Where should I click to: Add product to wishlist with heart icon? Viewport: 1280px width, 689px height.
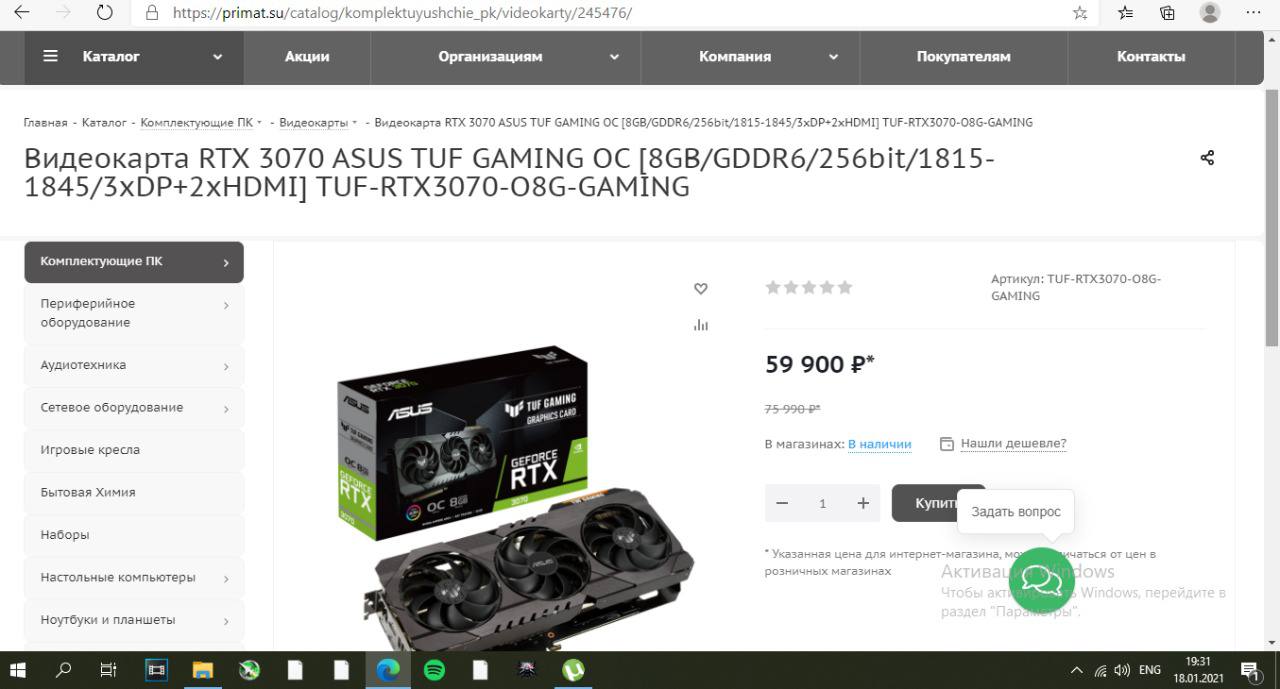tap(700, 289)
